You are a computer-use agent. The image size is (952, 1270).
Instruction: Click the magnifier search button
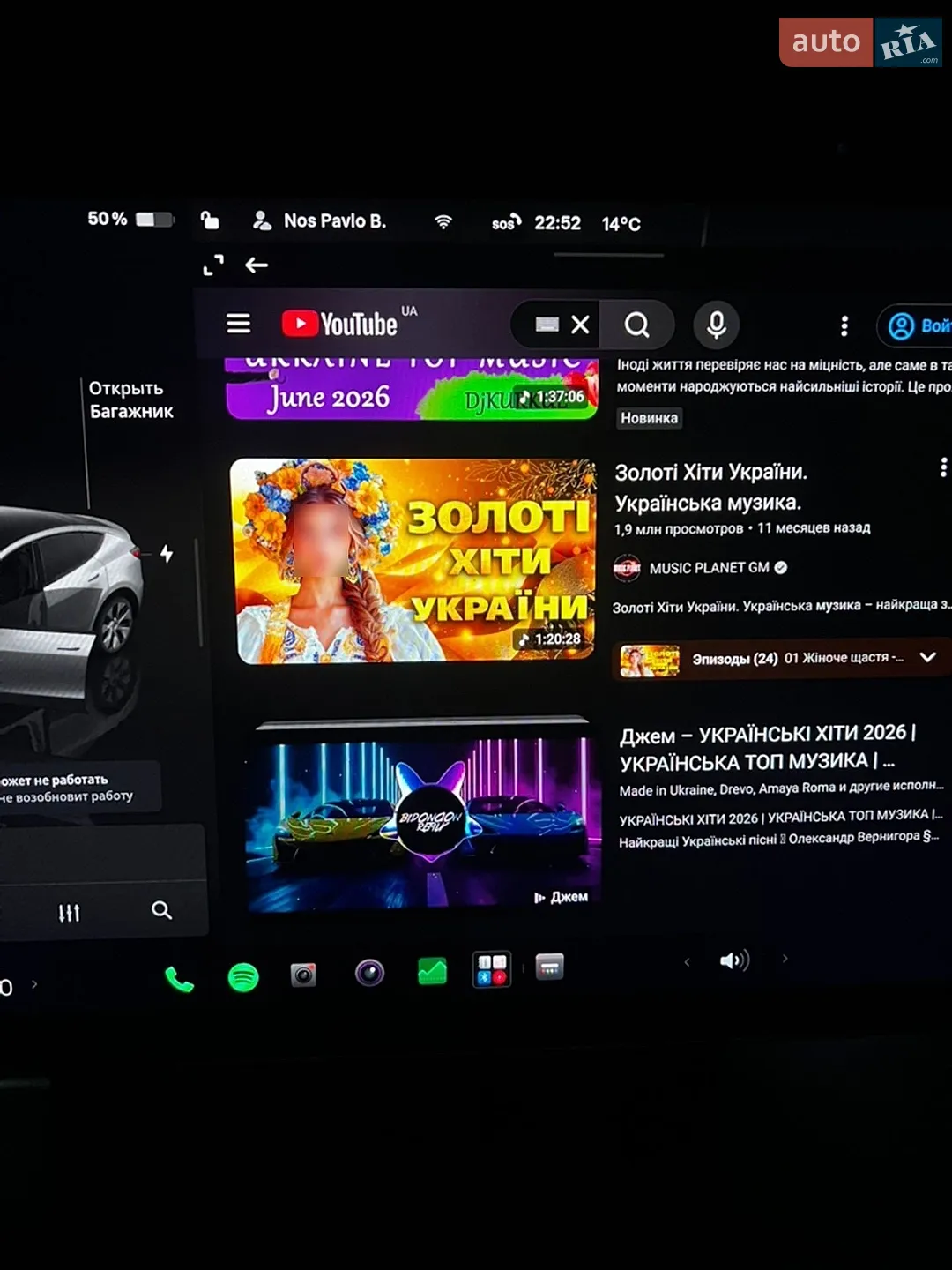pyautogui.click(x=636, y=325)
